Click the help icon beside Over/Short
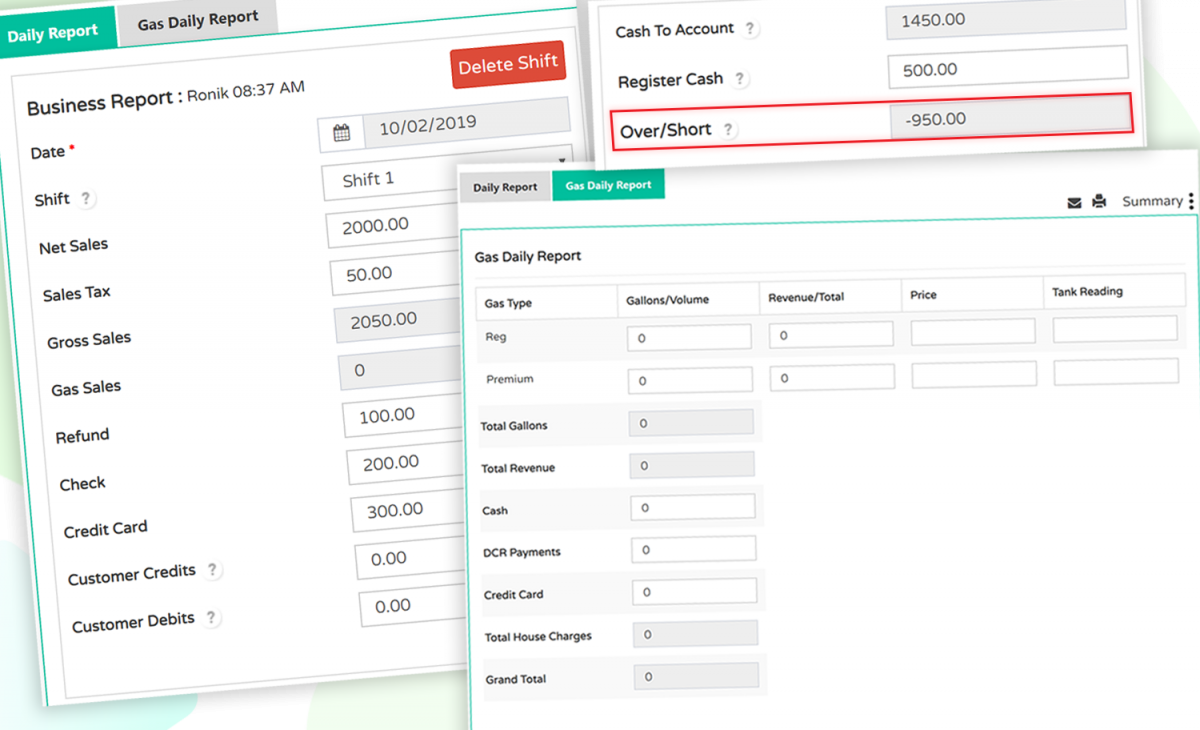Screen dimensions: 1200x730 pos(728,129)
